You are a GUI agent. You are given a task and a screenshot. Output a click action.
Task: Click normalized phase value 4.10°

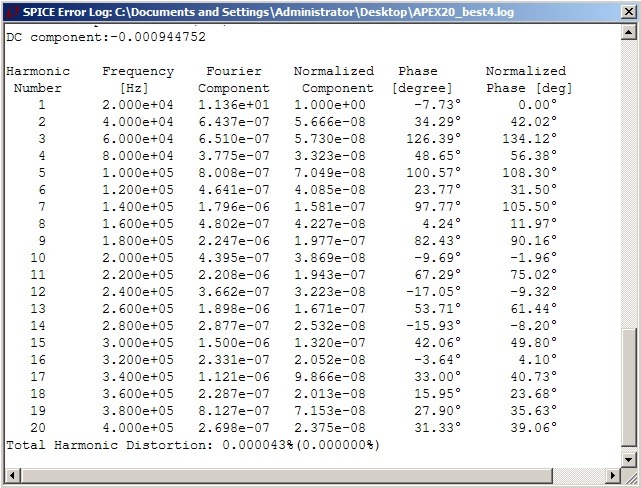coord(538,360)
